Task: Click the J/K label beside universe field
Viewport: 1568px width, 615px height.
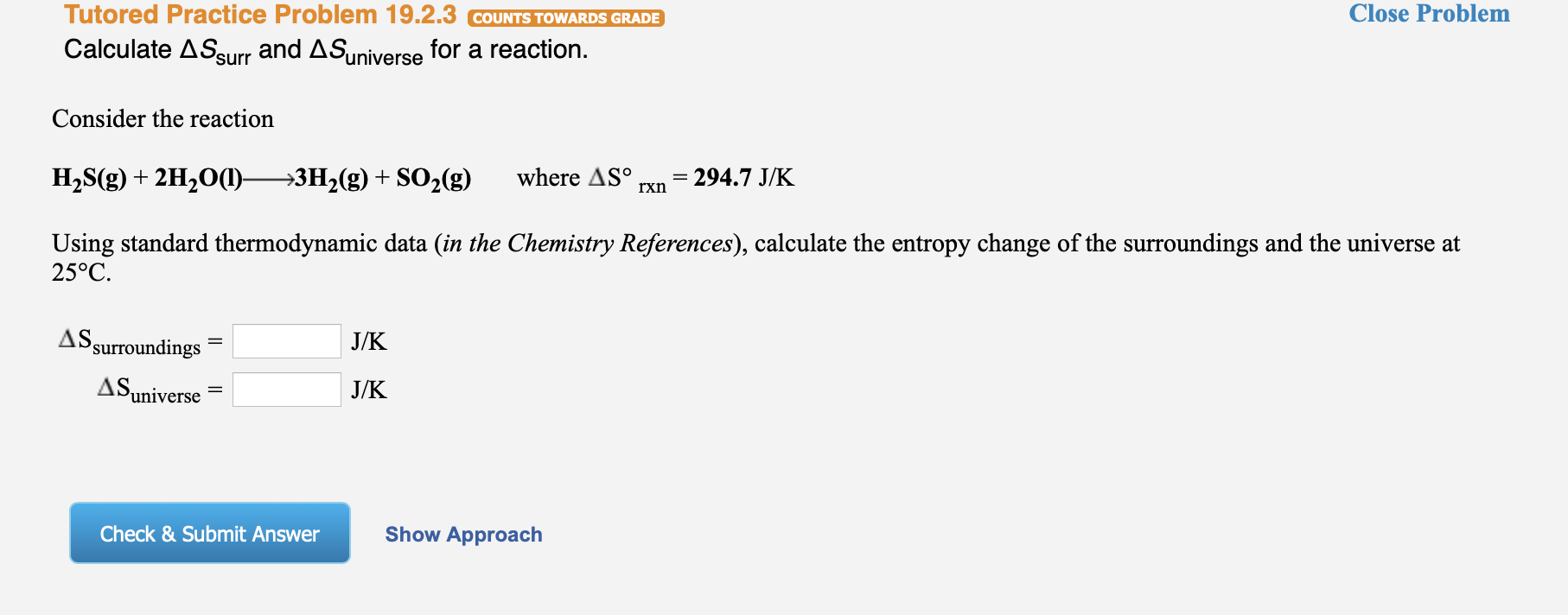Action: [367, 390]
